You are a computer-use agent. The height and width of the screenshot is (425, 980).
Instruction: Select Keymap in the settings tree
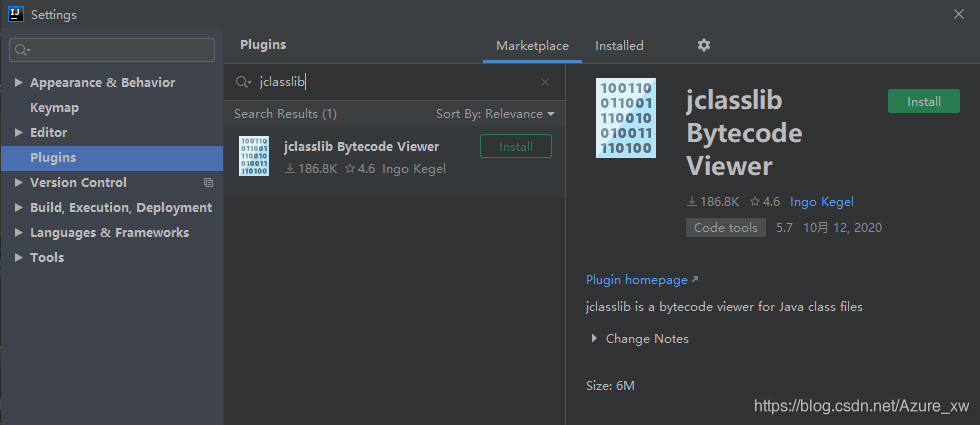click(x=54, y=108)
